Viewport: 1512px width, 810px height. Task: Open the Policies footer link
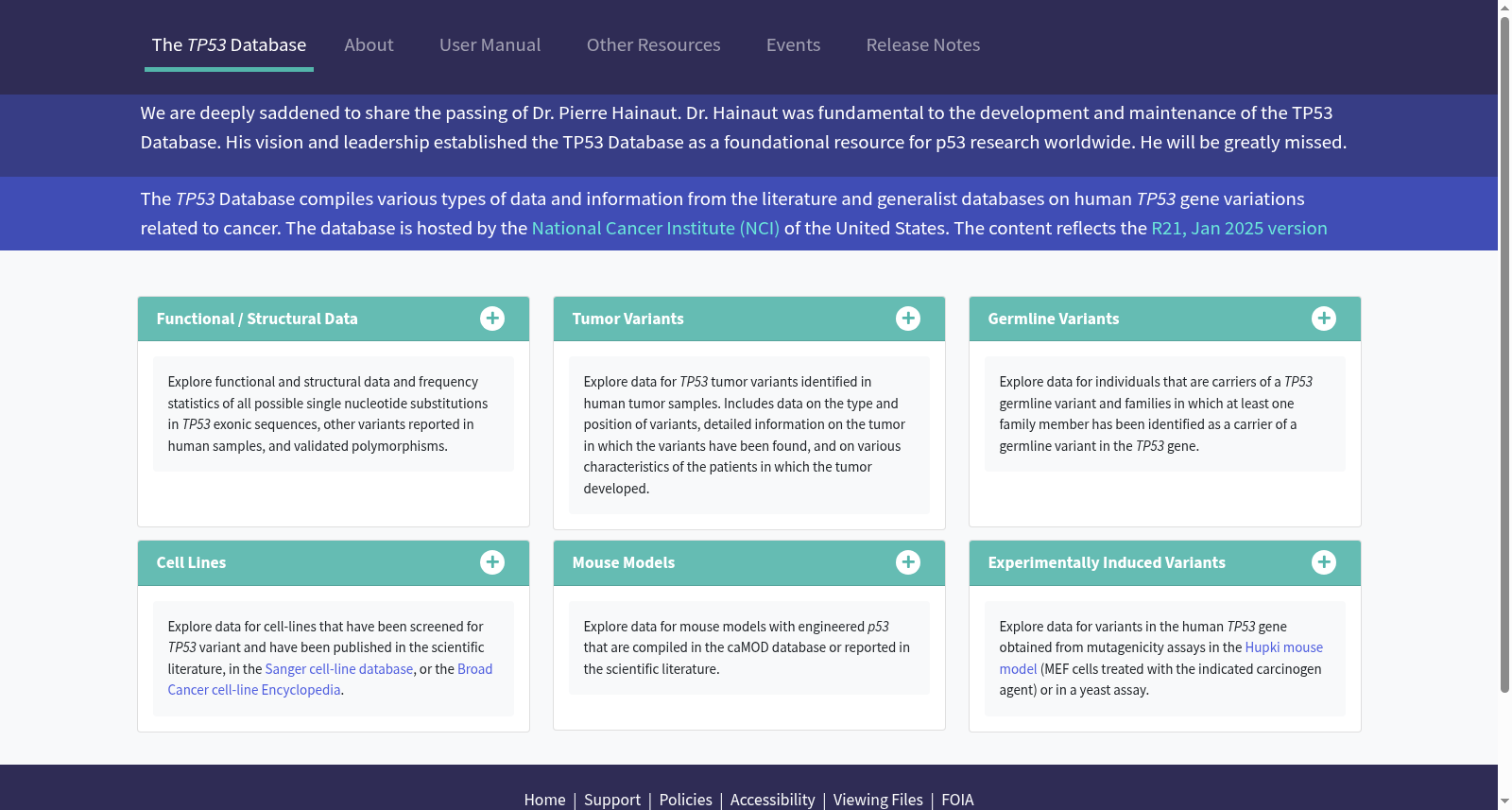click(686, 800)
